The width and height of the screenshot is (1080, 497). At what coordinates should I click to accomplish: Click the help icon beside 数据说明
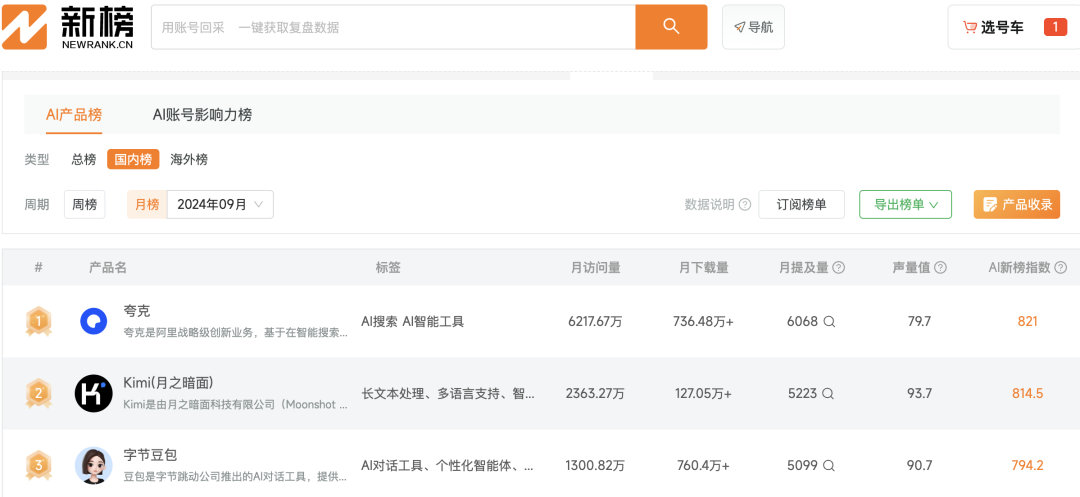[745, 204]
